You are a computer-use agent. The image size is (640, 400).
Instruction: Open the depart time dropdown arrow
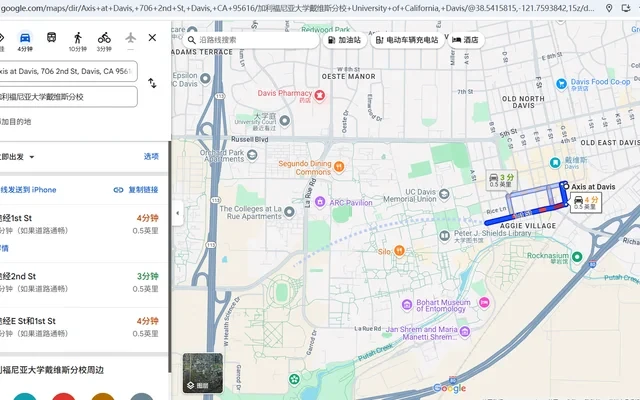coord(32,157)
